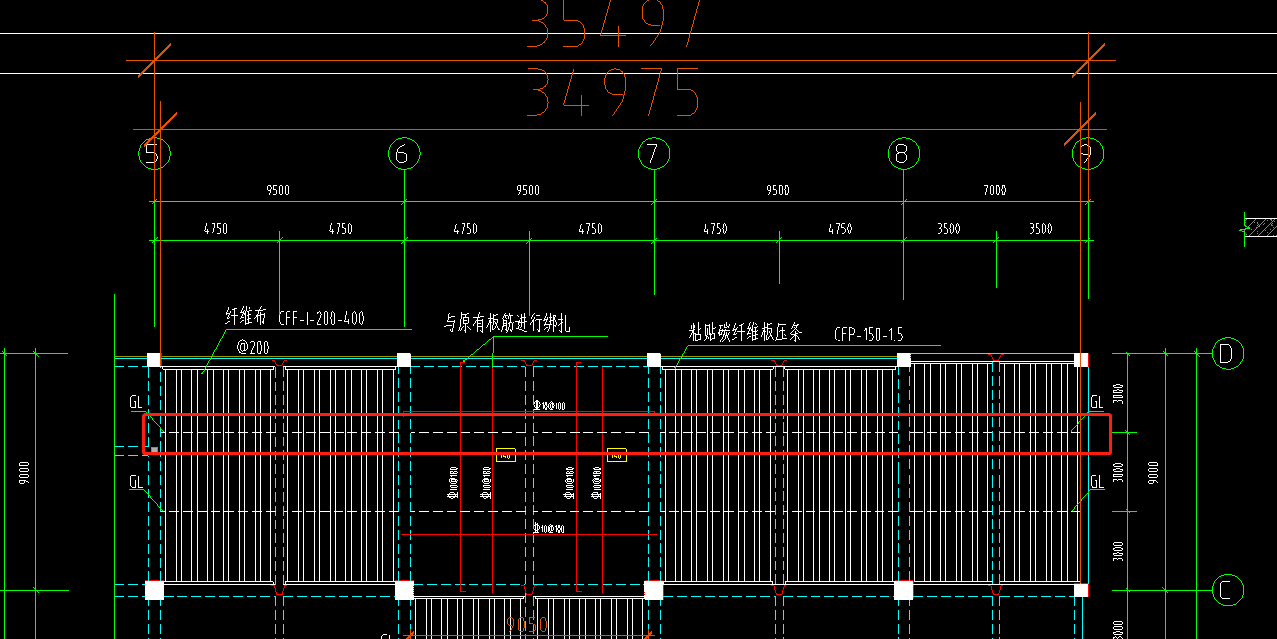Select grid axis bubble 8
Viewport: 1277px width, 639px height.
coord(903,154)
